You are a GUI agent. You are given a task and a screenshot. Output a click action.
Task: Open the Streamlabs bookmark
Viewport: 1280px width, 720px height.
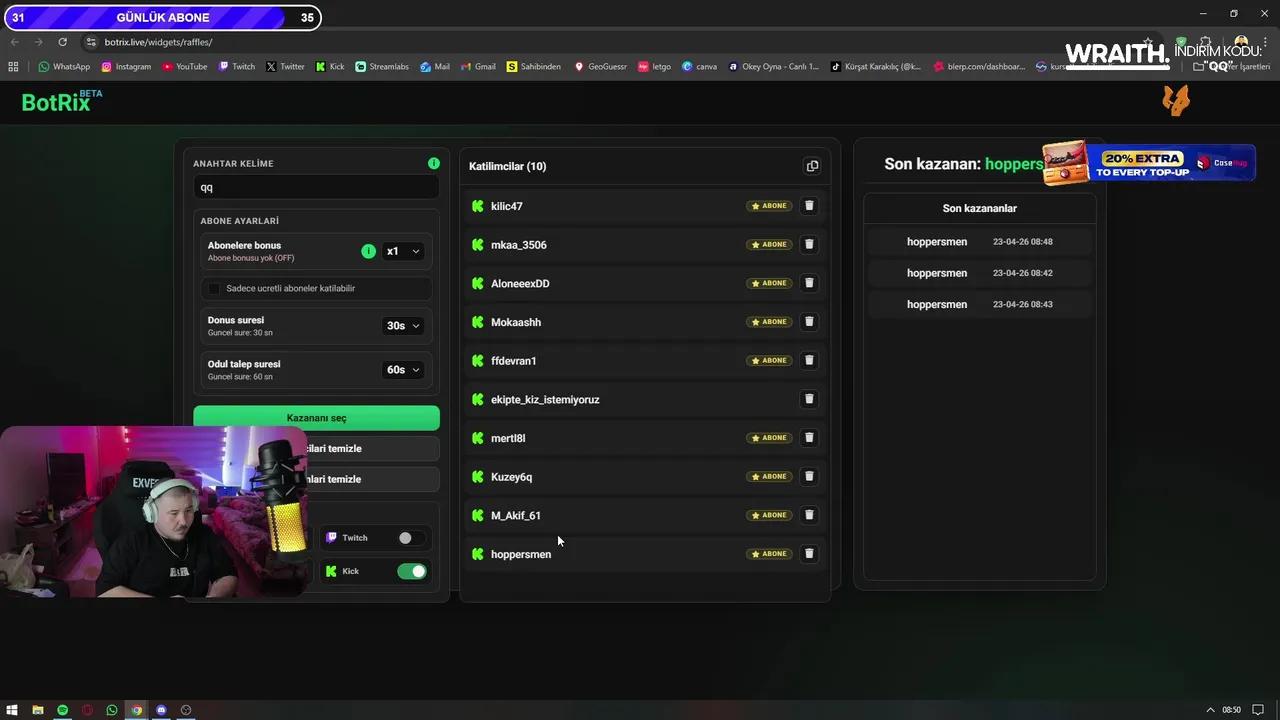pos(384,66)
